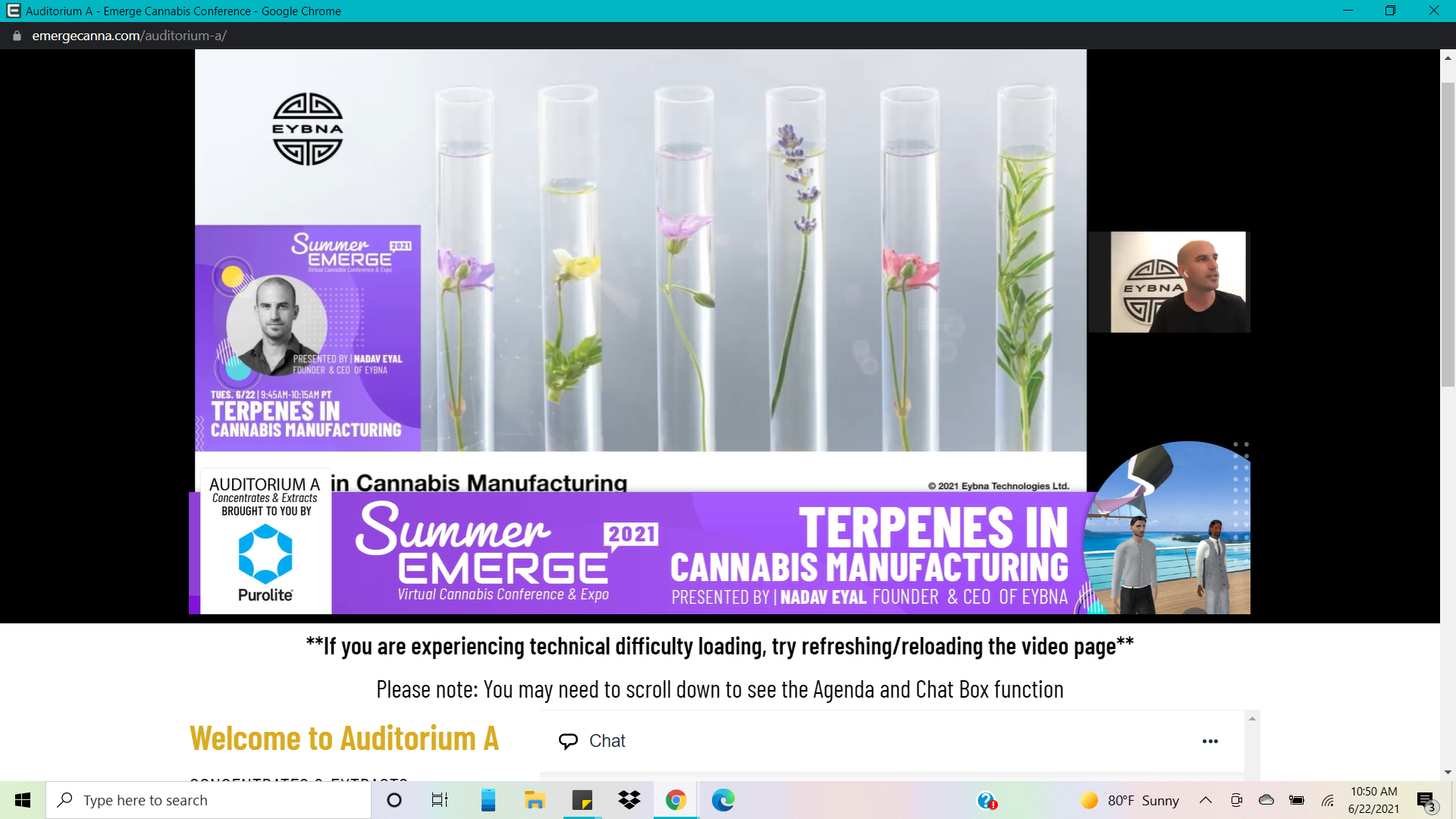Open the notification center icon
Viewport: 1456px width, 819px height.
1425,801
